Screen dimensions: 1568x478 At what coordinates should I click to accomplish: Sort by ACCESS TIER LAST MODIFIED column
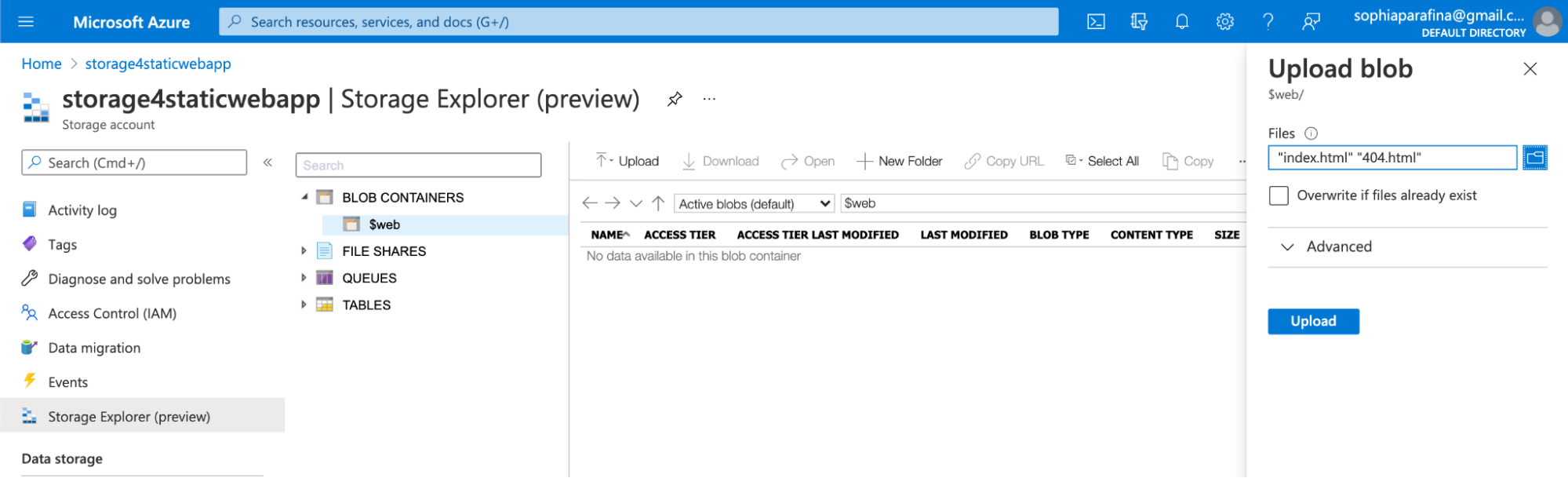pos(817,235)
